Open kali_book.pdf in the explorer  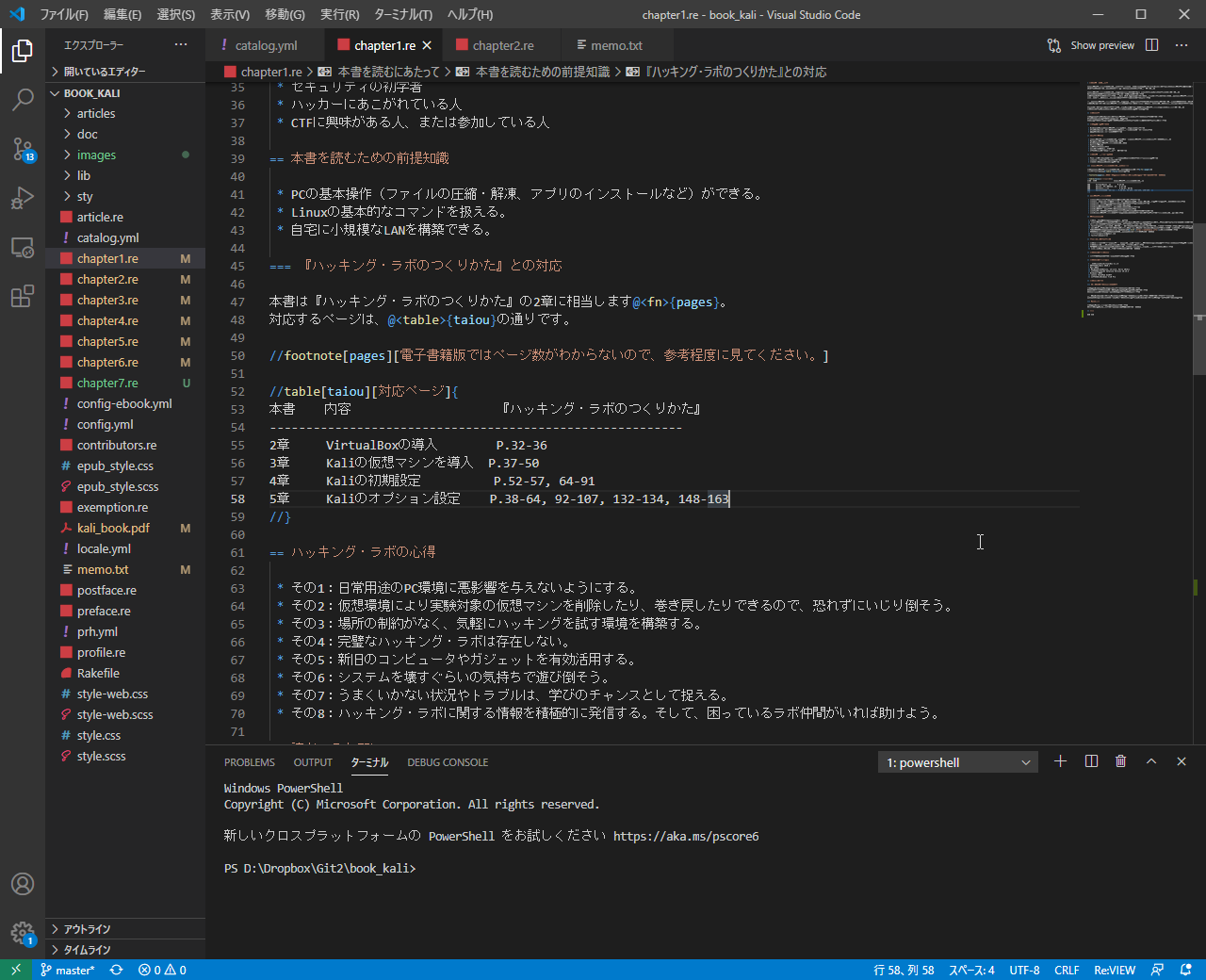point(125,528)
